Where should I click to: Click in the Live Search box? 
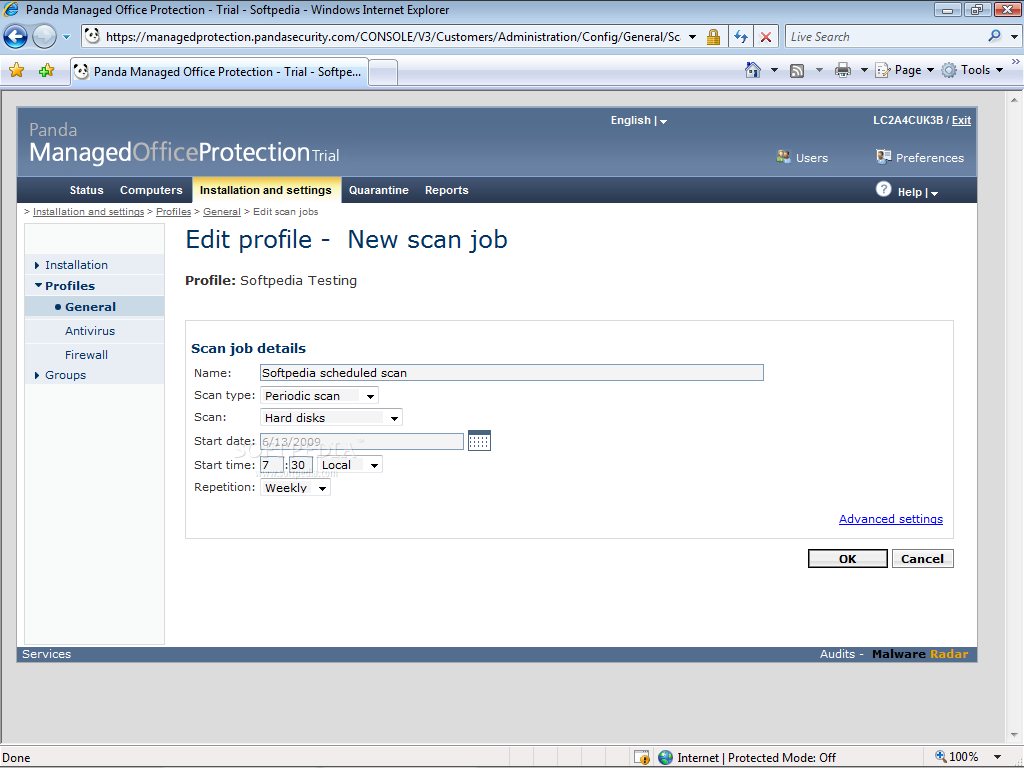coord(885,37)
